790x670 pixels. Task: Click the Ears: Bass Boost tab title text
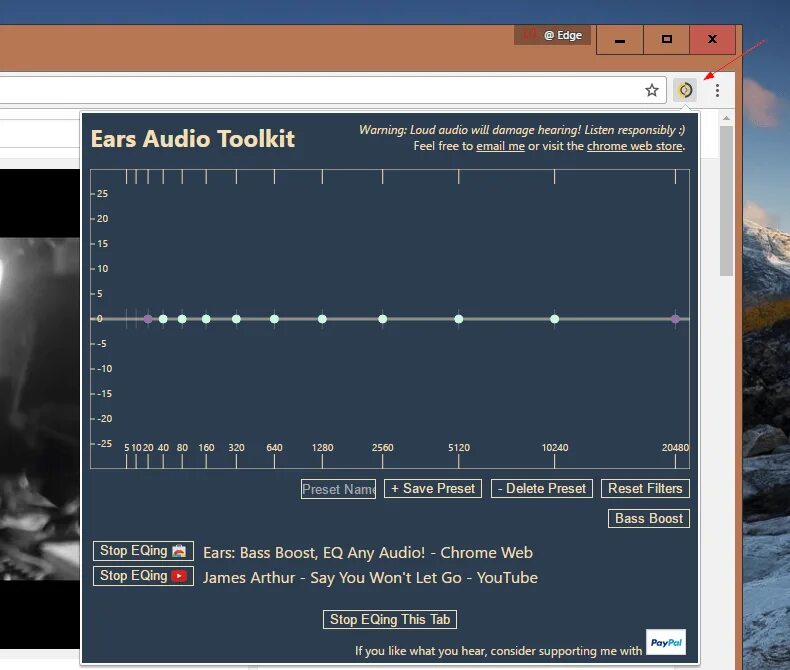tap(368, 553)
